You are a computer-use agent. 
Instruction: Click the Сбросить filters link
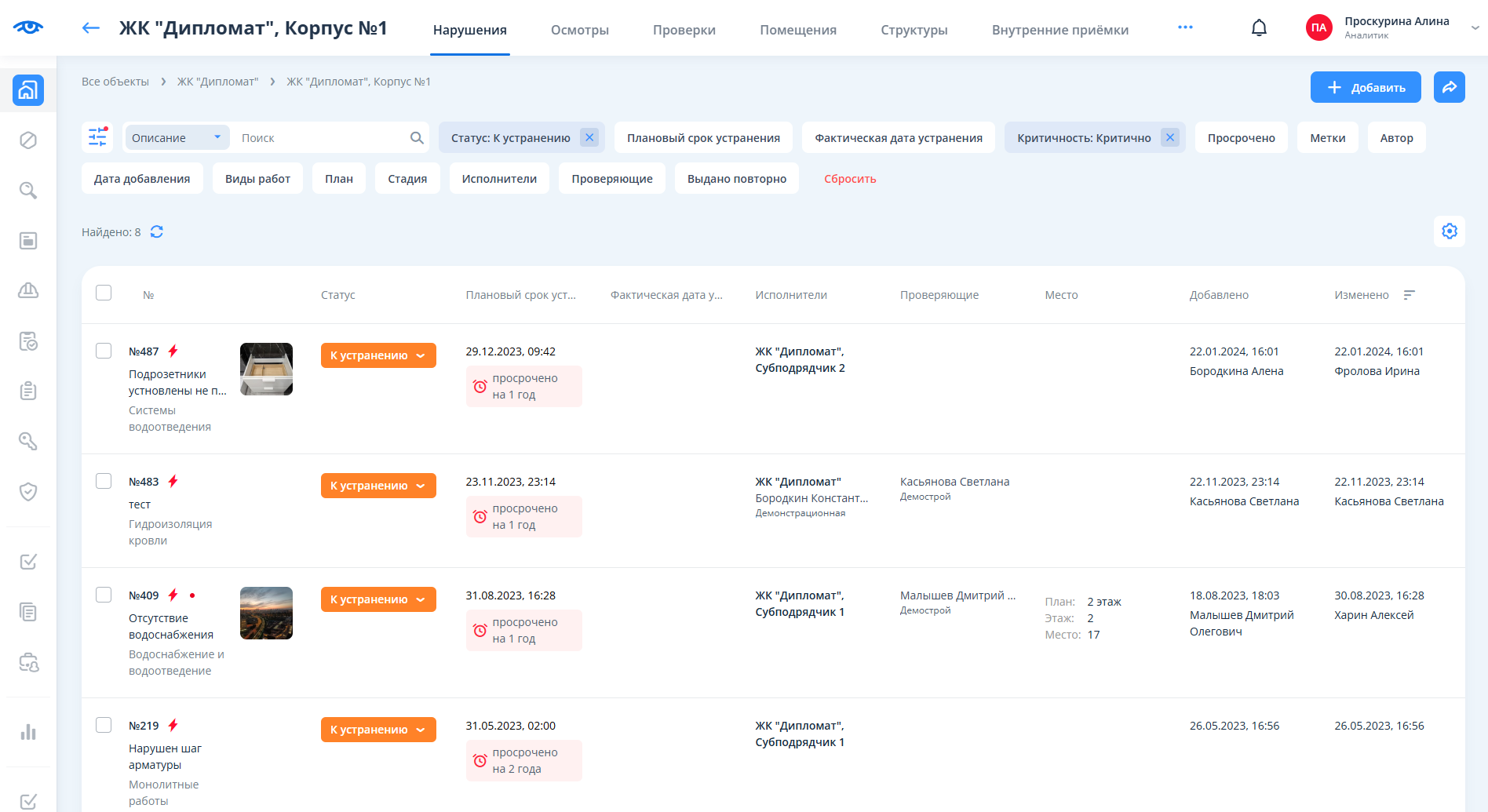[850, 179]
